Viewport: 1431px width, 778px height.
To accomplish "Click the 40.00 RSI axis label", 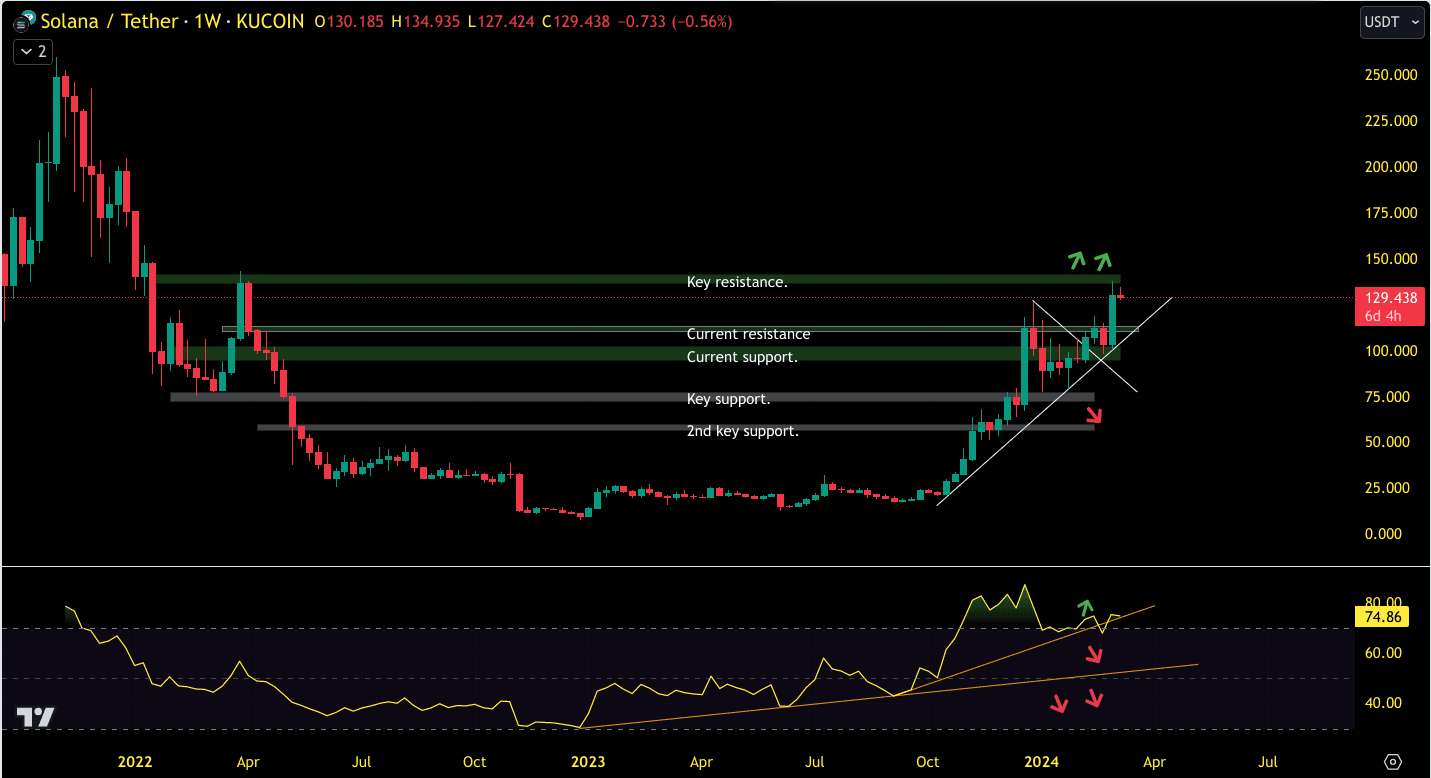I will (x=1384, y=703).
